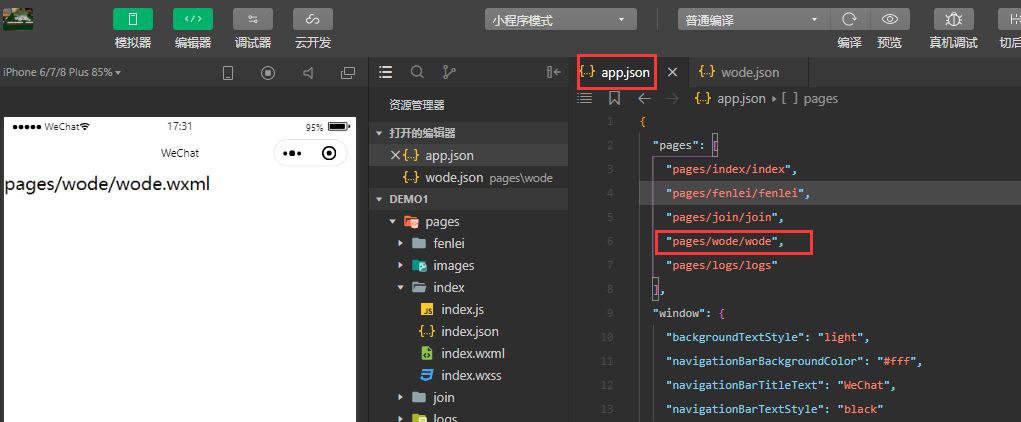
Task: Open the source control branch icon
Action: (x=449, y=72)
